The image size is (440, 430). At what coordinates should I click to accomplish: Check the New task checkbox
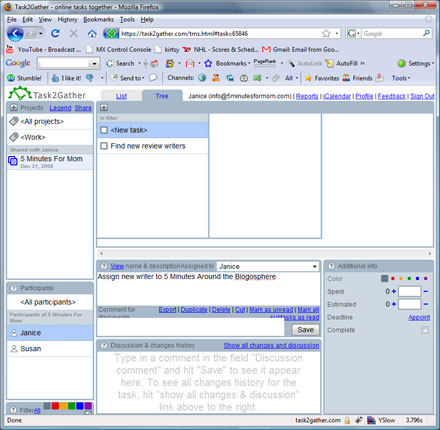pos(104,130)
